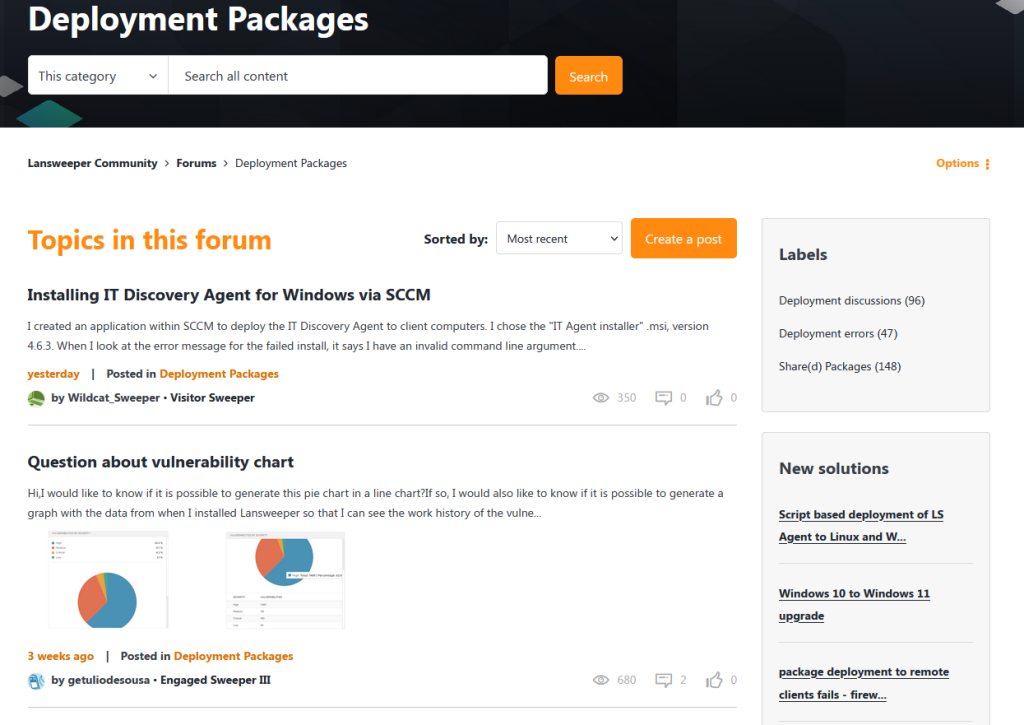Screen dimensions: 1024x725
Task: Like the SCCM post with thumbs-up icon
Action: click(714, 398)
